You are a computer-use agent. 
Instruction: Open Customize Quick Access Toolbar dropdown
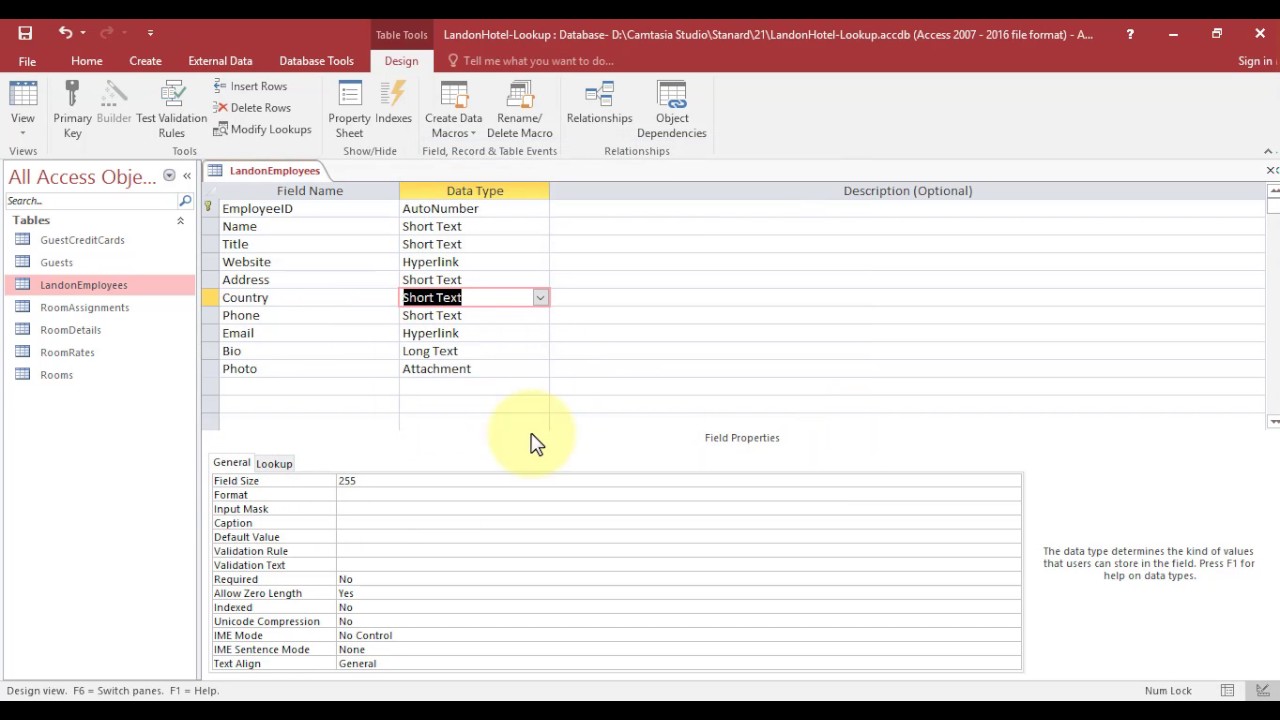click(150, 34)
